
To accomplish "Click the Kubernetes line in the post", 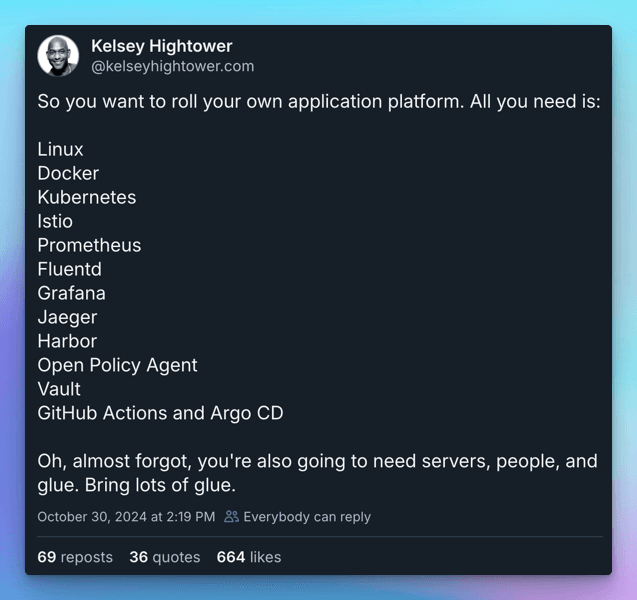I will [87, 197].
